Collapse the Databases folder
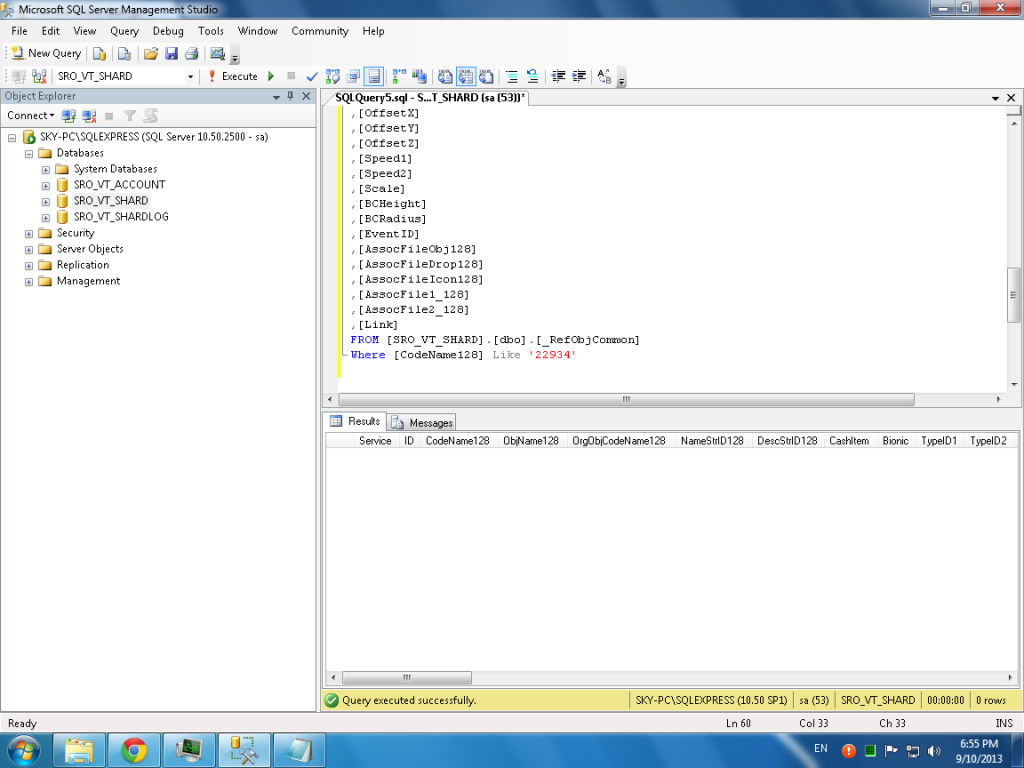The width and height of the screenshot is (1024, 768). [x=29, y=153]
